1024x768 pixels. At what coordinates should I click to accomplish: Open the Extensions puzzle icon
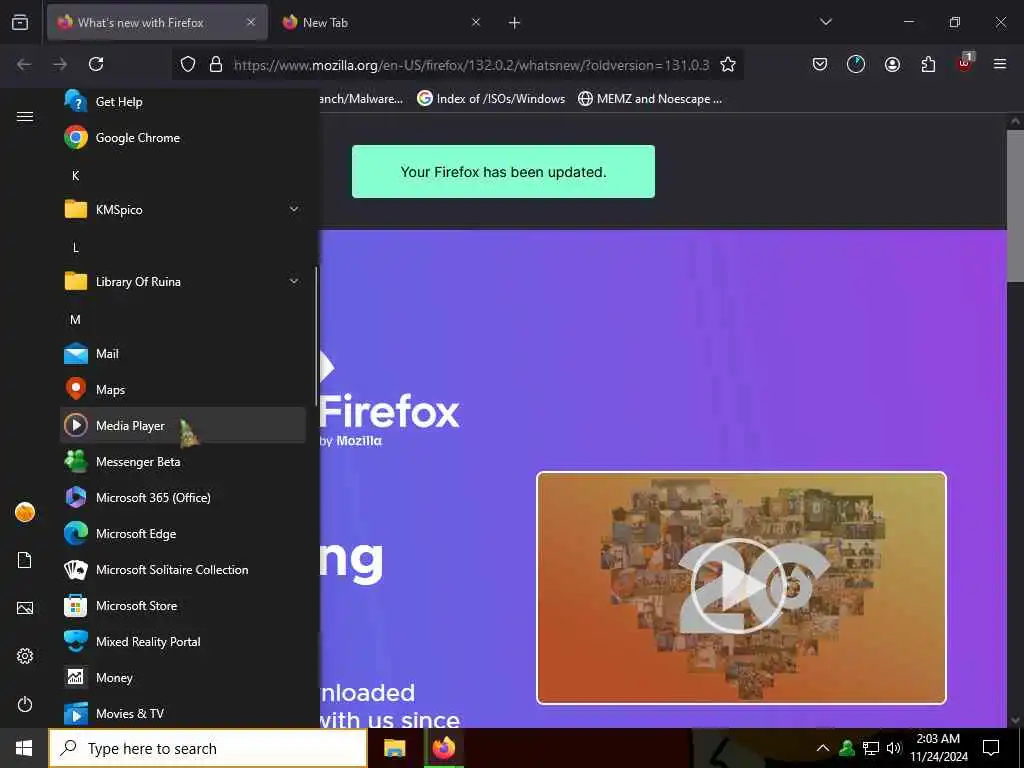[x=928, y=64]
